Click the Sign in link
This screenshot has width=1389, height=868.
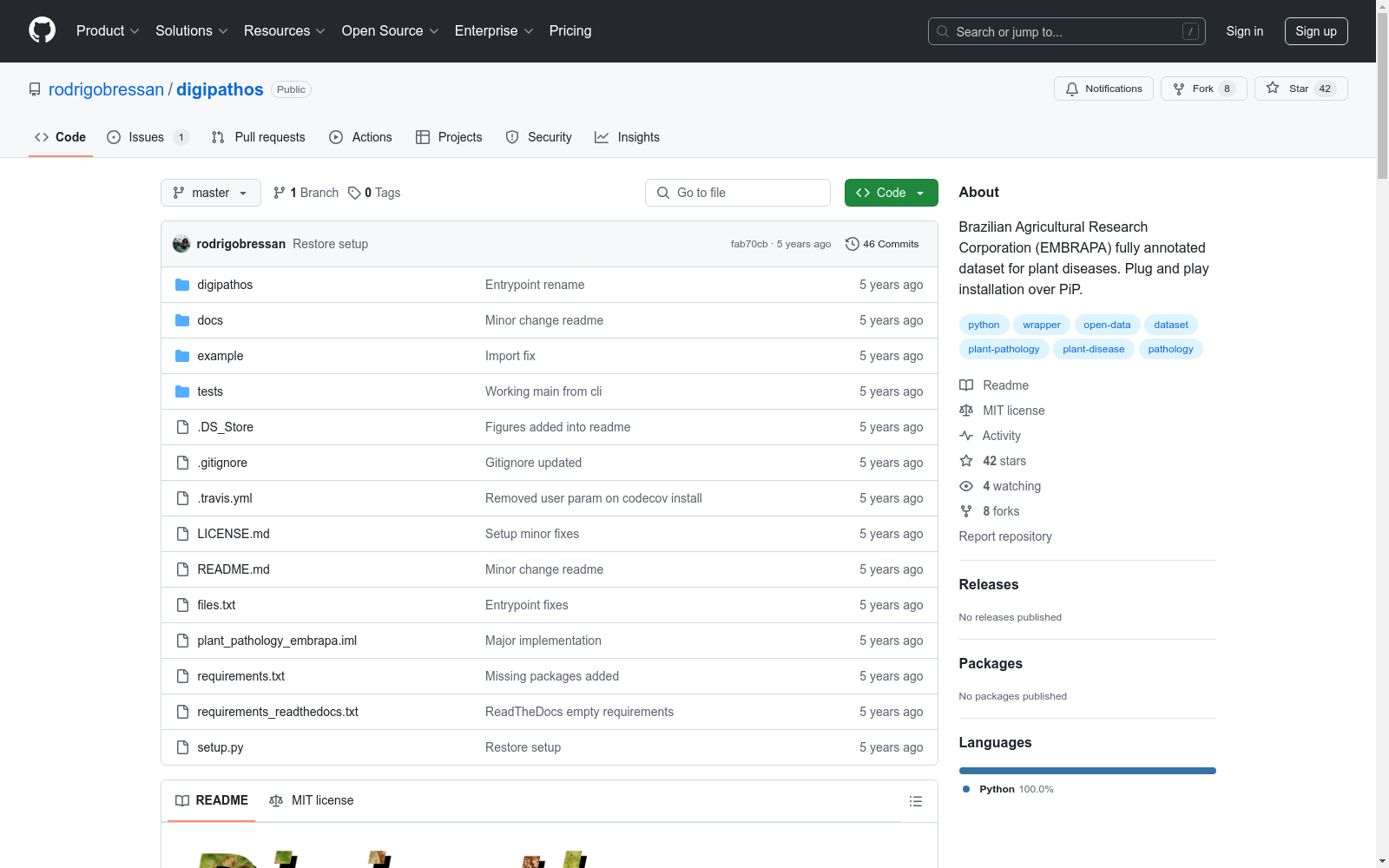coord(1245,31)
